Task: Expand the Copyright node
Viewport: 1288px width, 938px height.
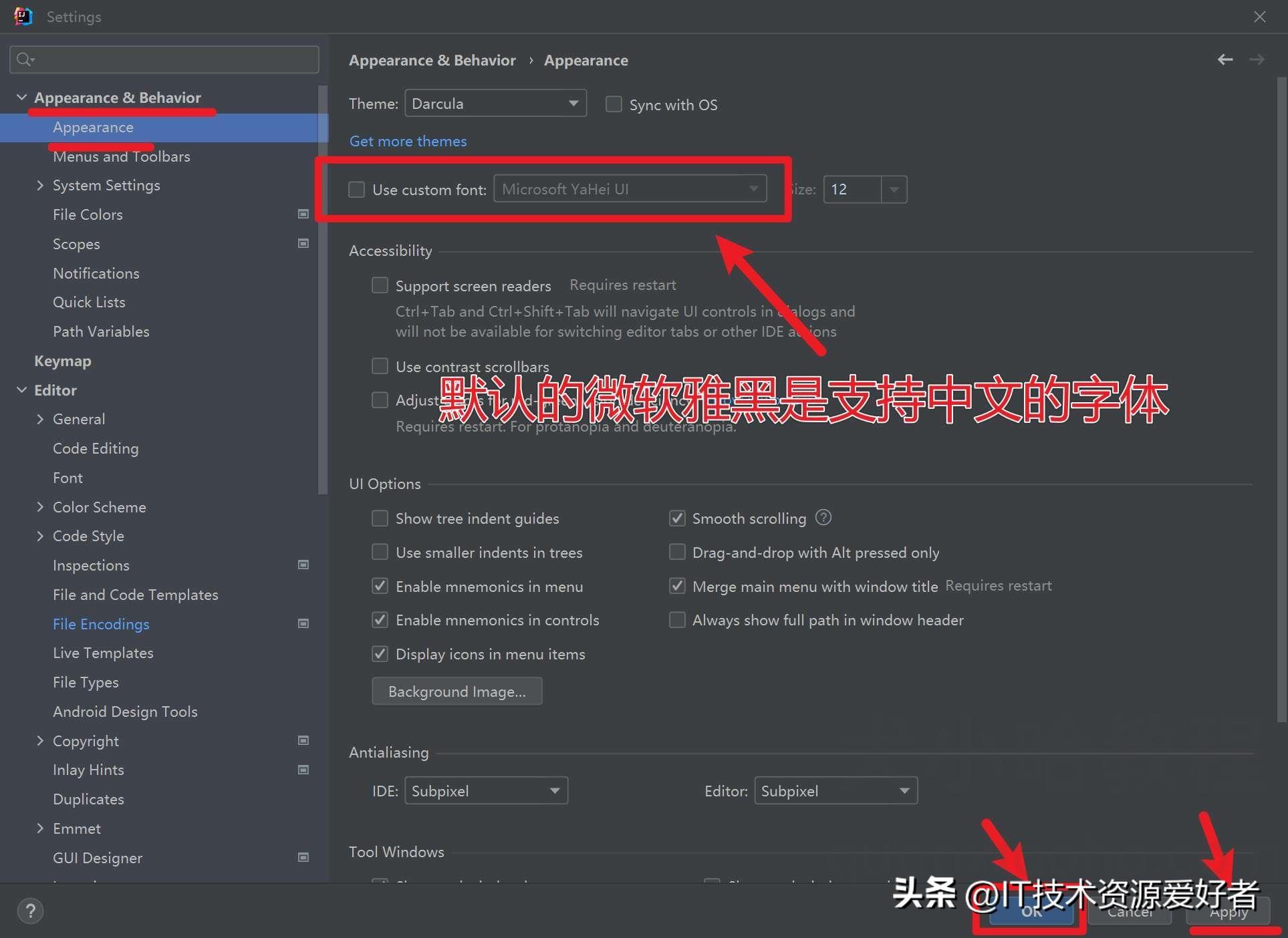Action: [x=40, y=740]
